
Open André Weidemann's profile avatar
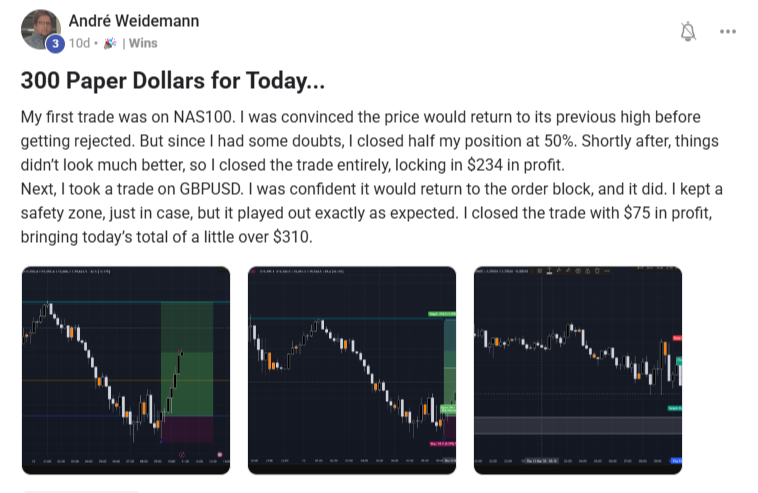[40, 28]
